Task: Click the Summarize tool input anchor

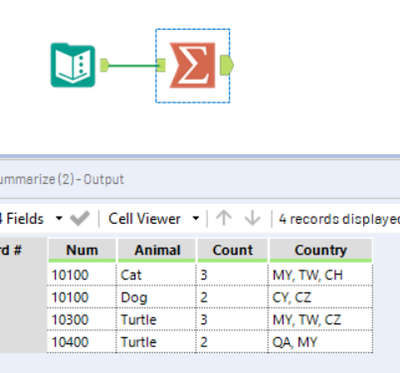Action: (161, 65)
